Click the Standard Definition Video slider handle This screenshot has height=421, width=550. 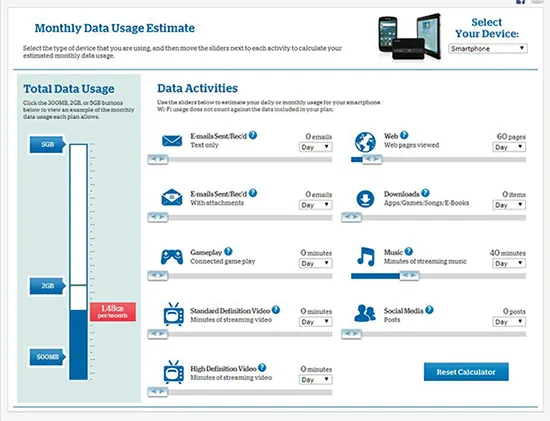point(158,334)
